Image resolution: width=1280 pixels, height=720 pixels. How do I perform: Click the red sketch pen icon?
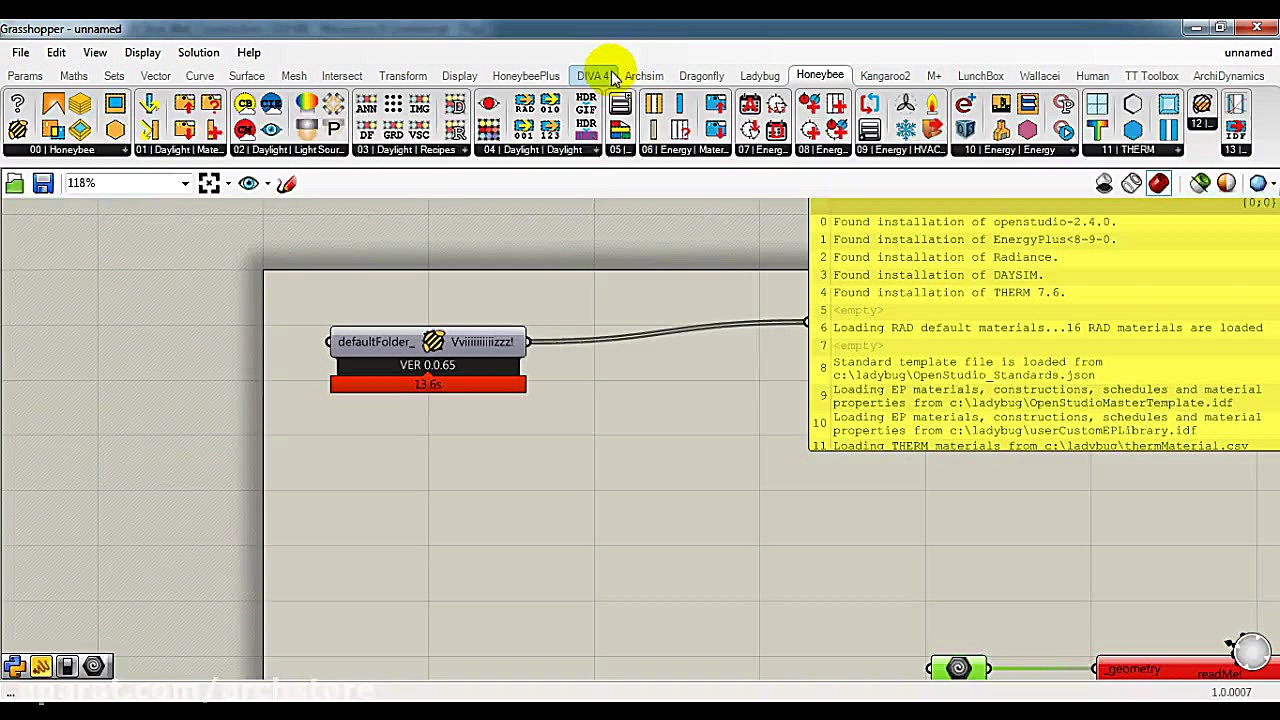tap(286, 183)
